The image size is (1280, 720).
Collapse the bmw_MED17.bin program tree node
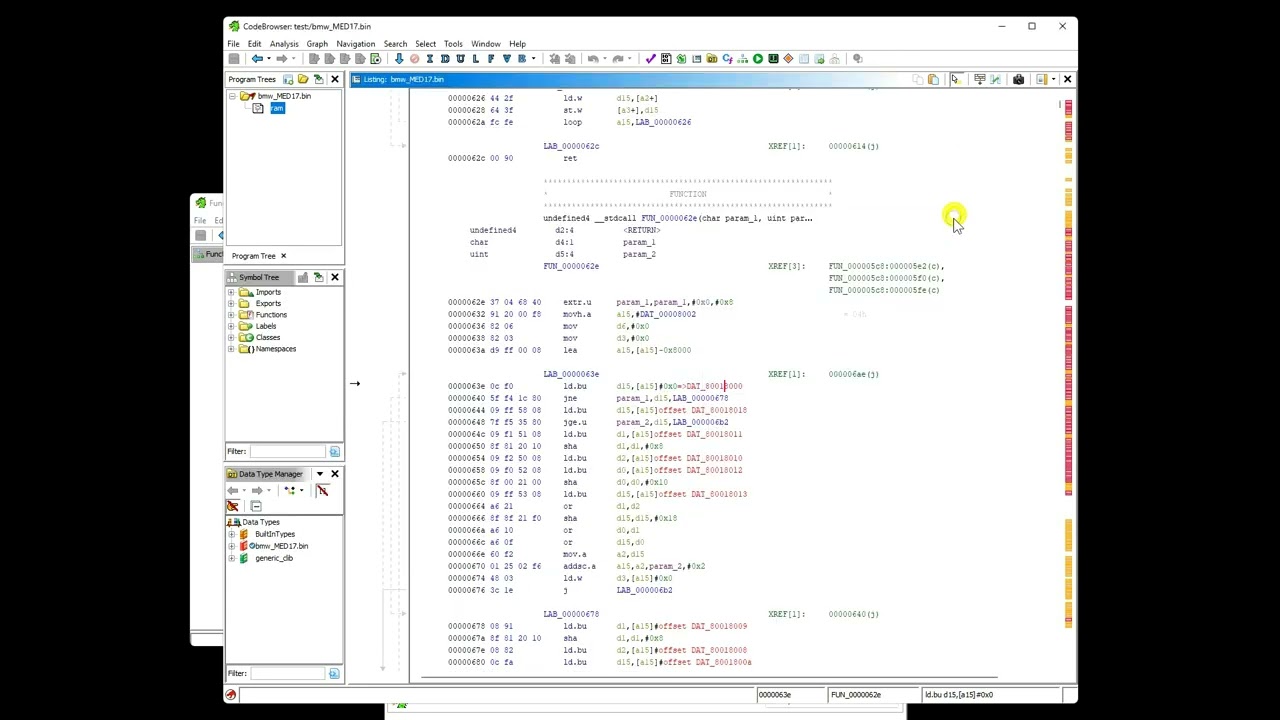[233, 96]
